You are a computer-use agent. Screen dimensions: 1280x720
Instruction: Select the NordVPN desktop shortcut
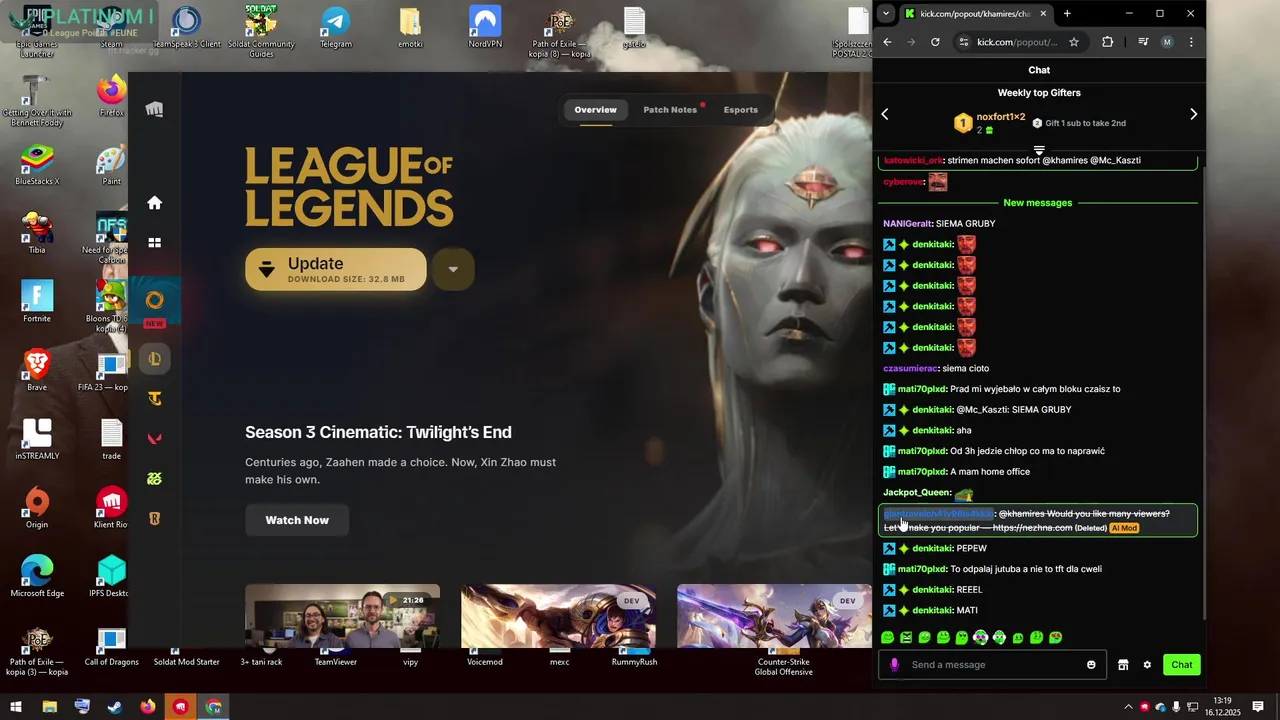[485, 27]
